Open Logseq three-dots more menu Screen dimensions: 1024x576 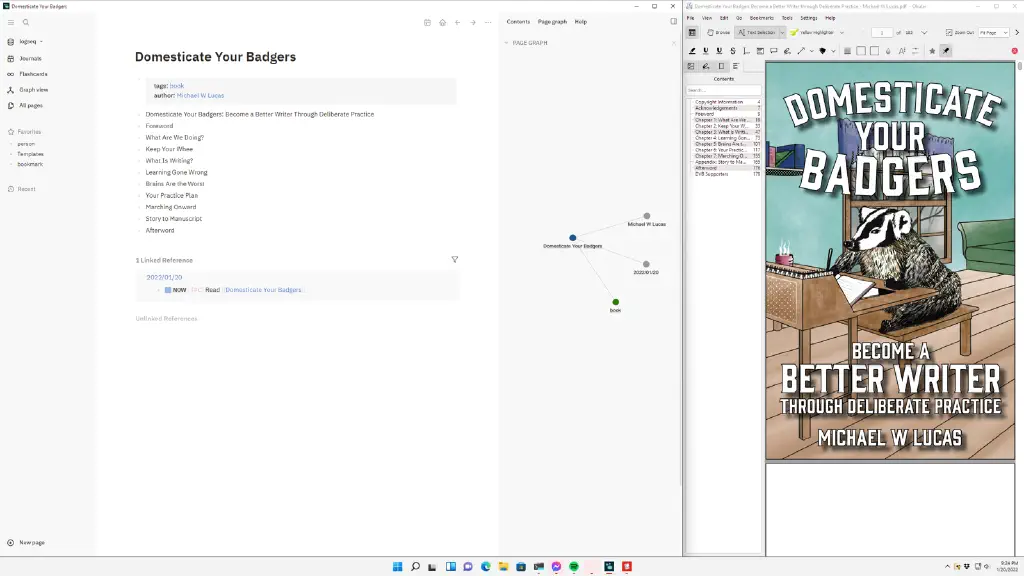click(488, 22)
